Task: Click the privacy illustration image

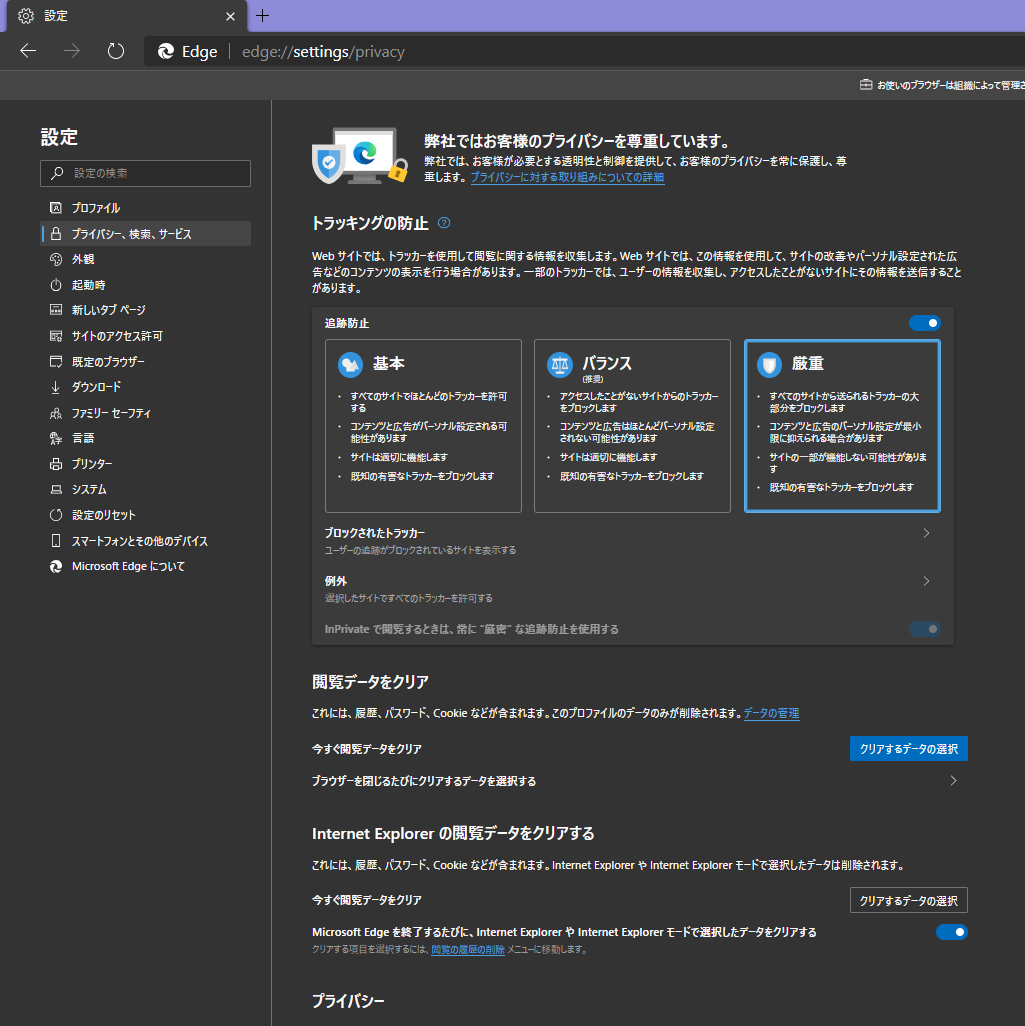Action: tap(361, 156)
